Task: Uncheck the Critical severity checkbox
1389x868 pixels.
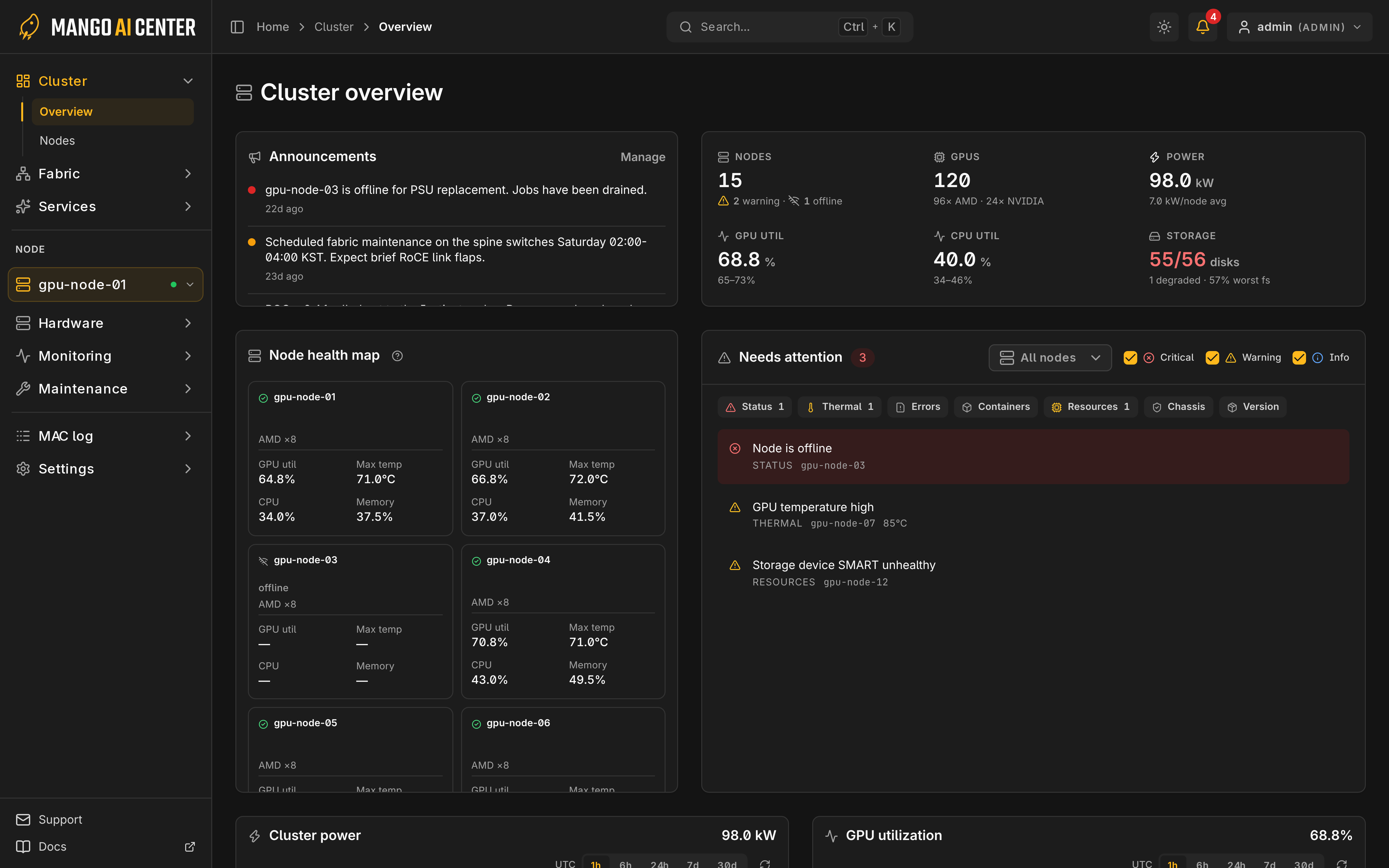Action: pyautogui.click(x=1130, y=357)
